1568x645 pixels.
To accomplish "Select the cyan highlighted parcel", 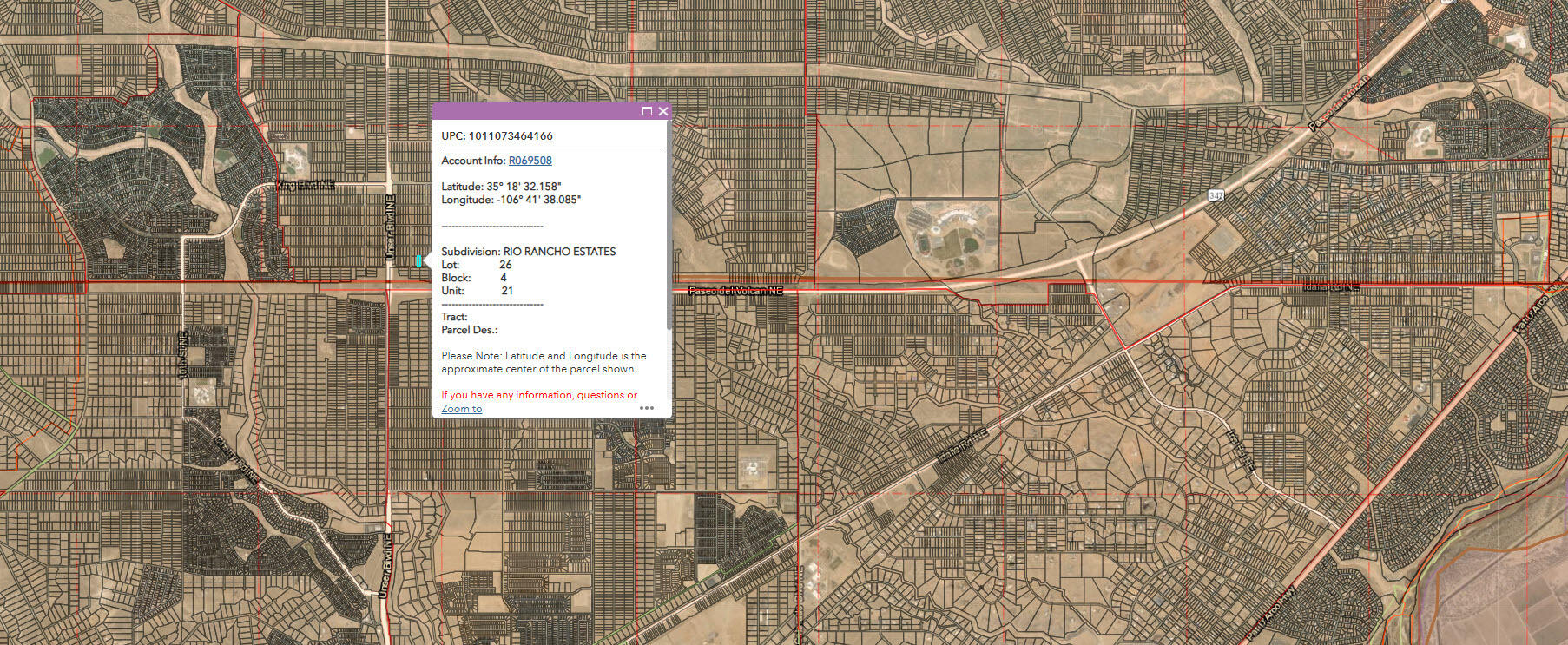I will 418,260.
